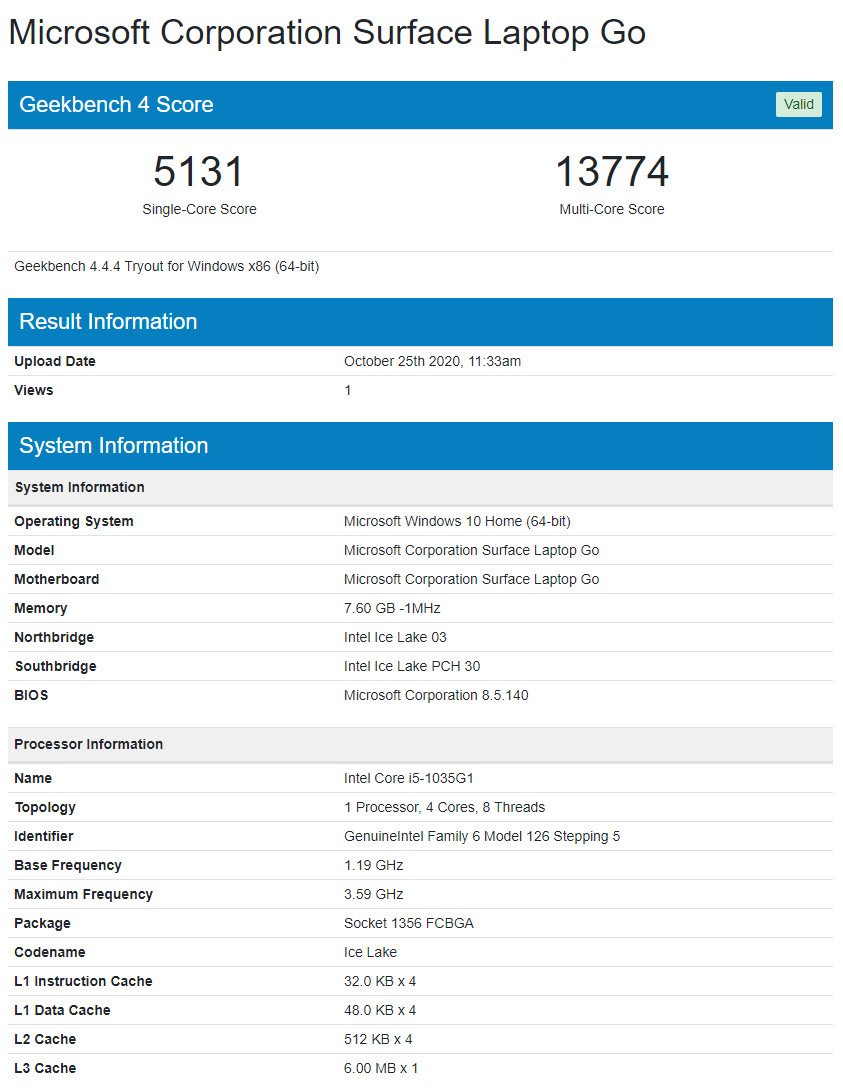Click the Southbridge label
Screen dimensions: 843x1091
click(x=56, y=667)
